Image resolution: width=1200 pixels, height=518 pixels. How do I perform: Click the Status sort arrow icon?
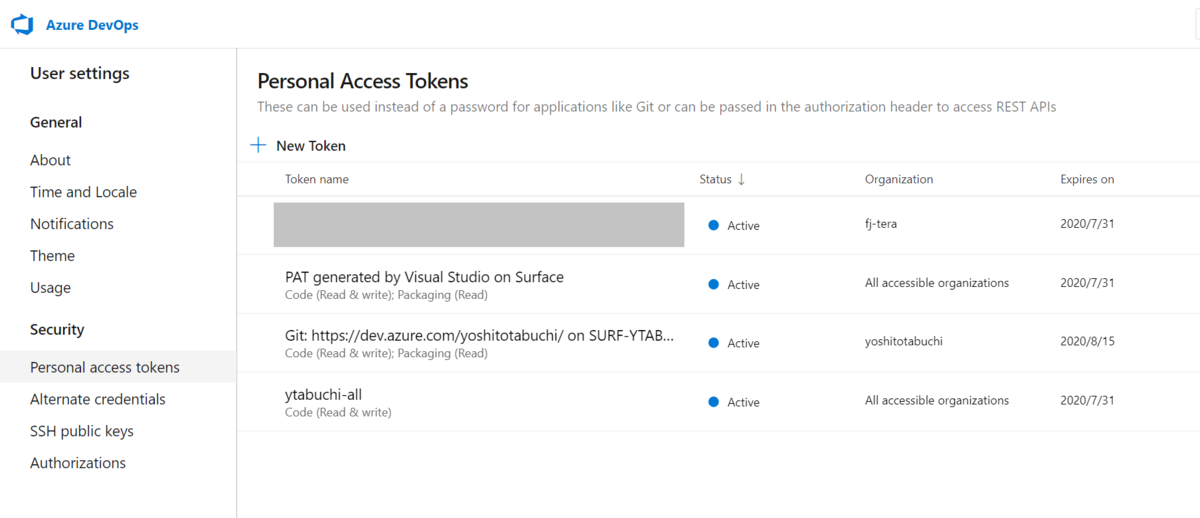coord(741,180)
